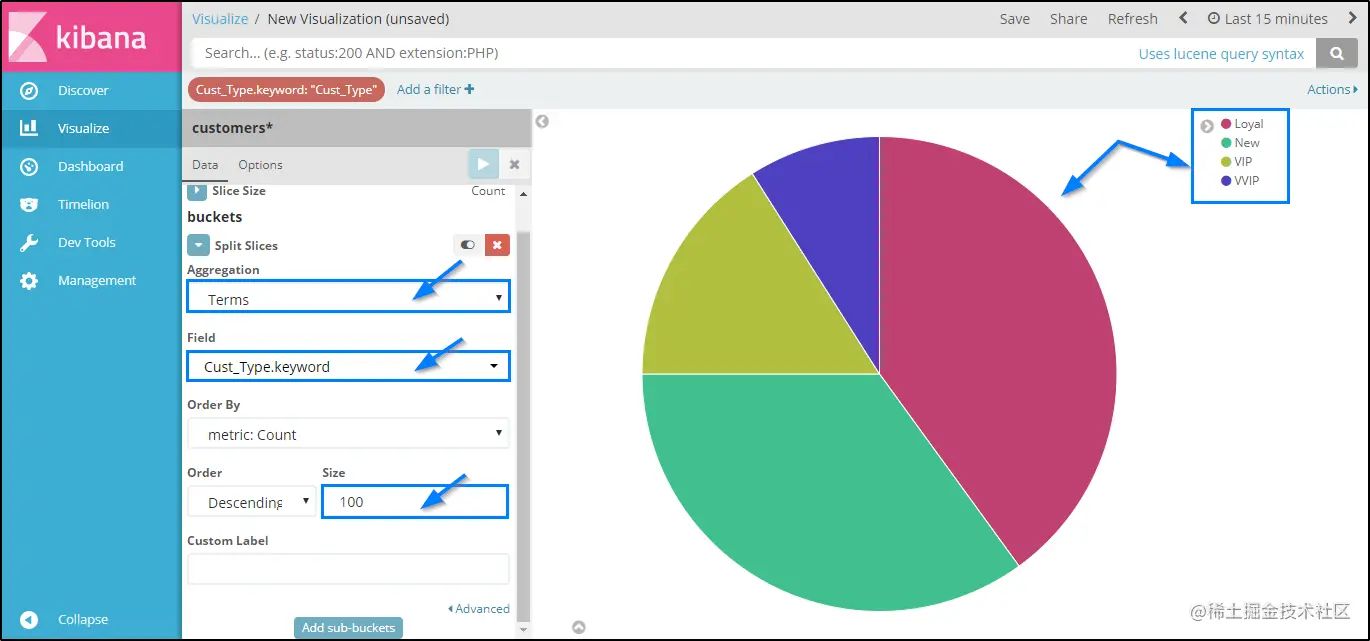The image size is (1370, 641).
Task: Click the Size input showing 100
Action: [x=414, y=502]
